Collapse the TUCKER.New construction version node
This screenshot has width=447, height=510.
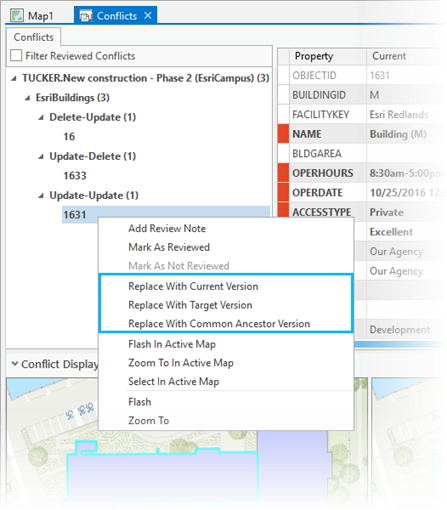point(14,79)
